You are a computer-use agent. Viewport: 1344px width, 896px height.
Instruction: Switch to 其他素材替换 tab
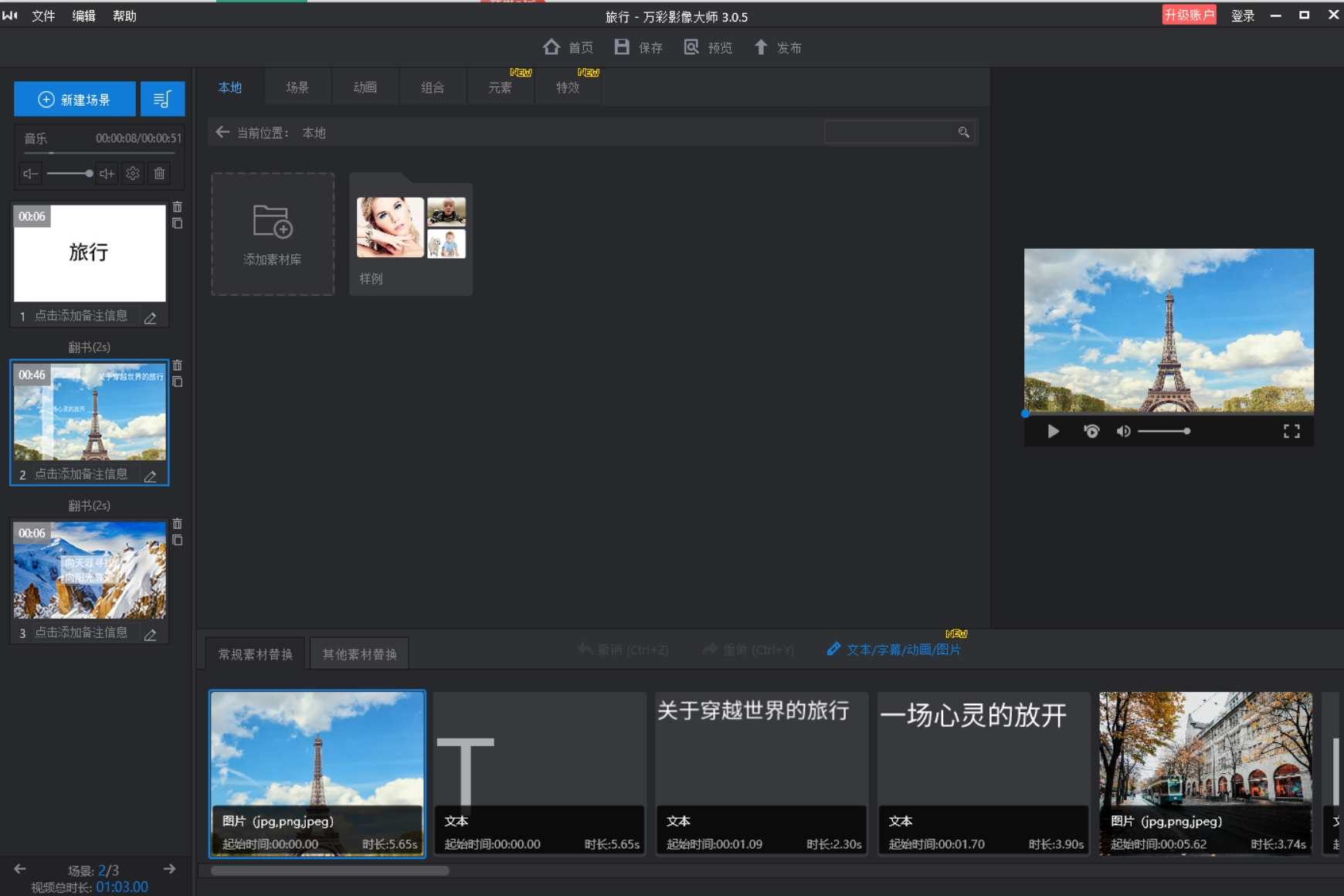click(x=360, y=653)
